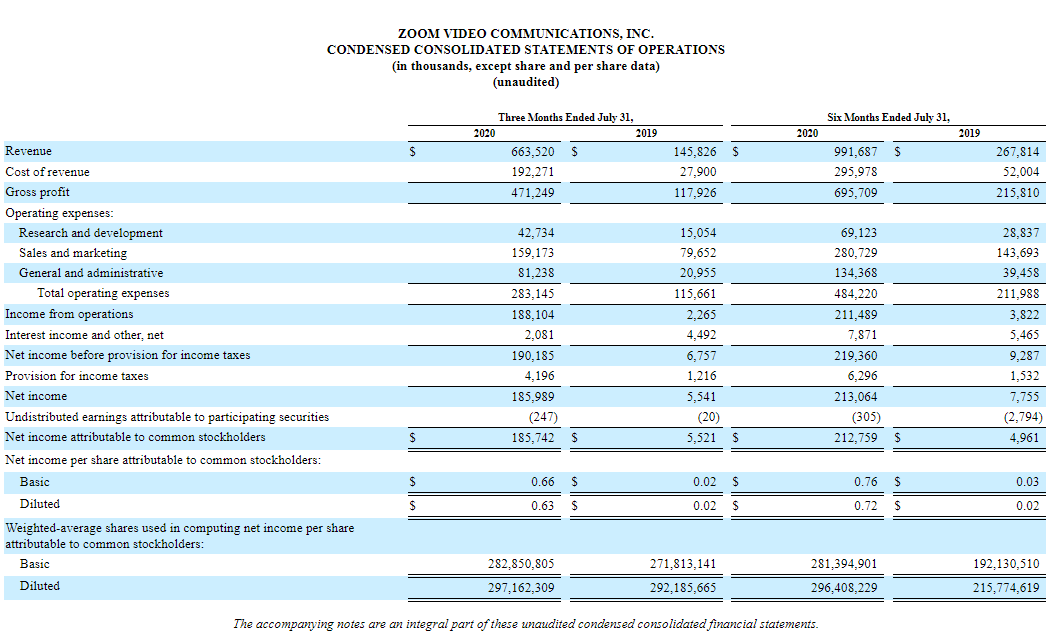Click net income value 185,989

pyautogui.click(x=533, y=397)
